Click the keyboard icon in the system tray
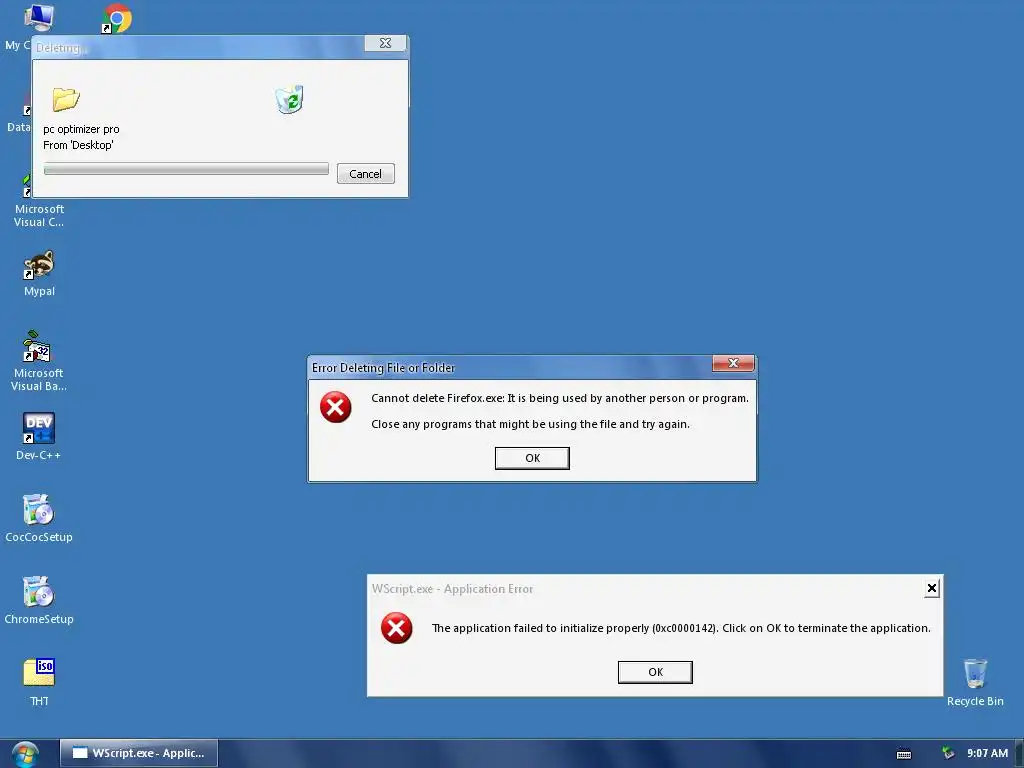Screen dimensions: 1024x768 click(904, 754)
